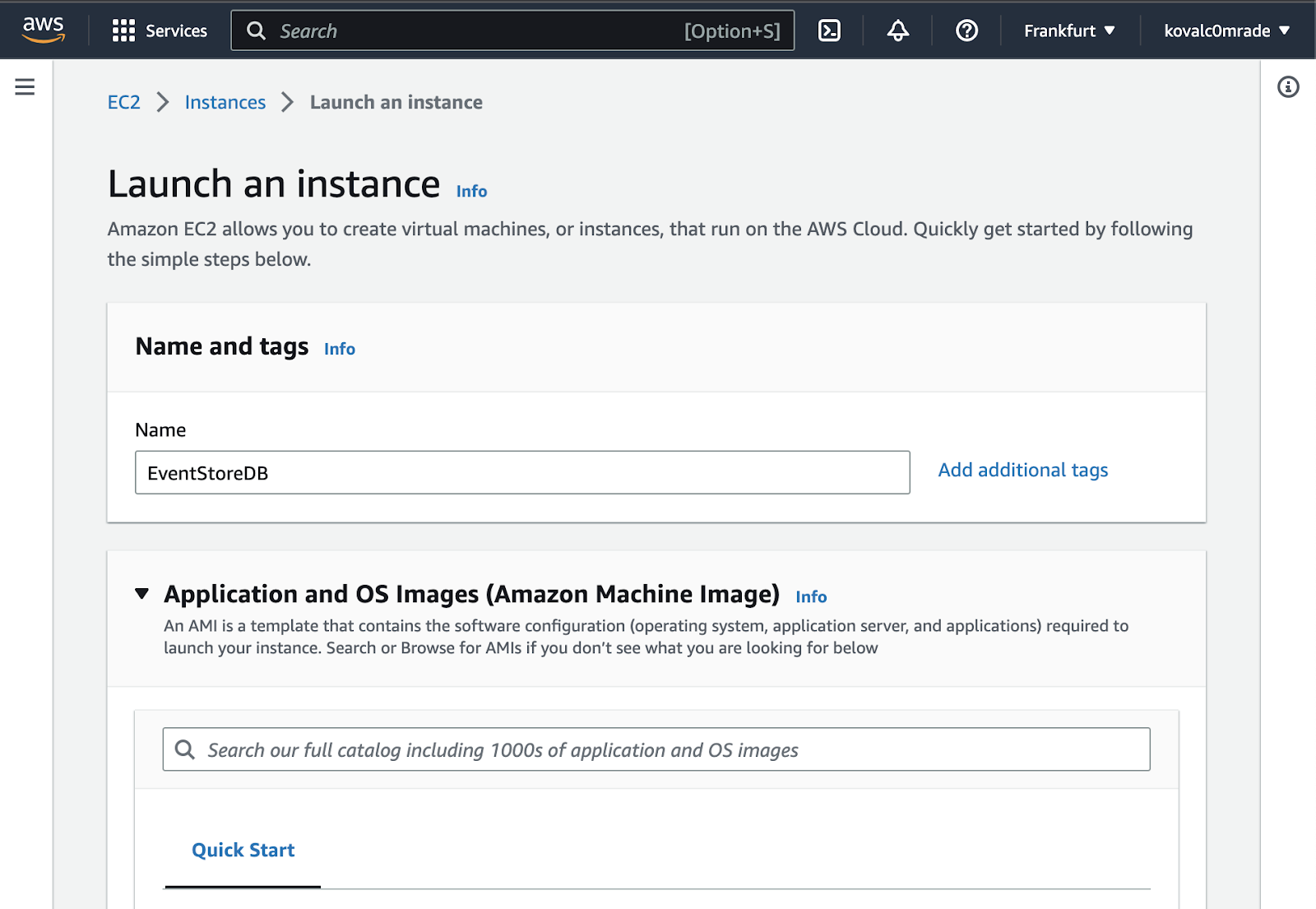Open the help question mark menu
Viewport: 1316px width, 909px height.
point(966,30)
